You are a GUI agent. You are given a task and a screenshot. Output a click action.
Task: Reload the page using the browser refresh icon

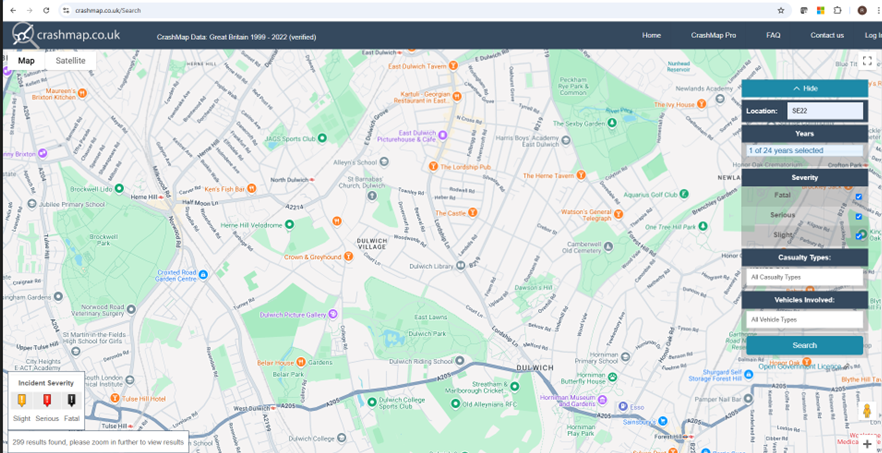[47, 10]
